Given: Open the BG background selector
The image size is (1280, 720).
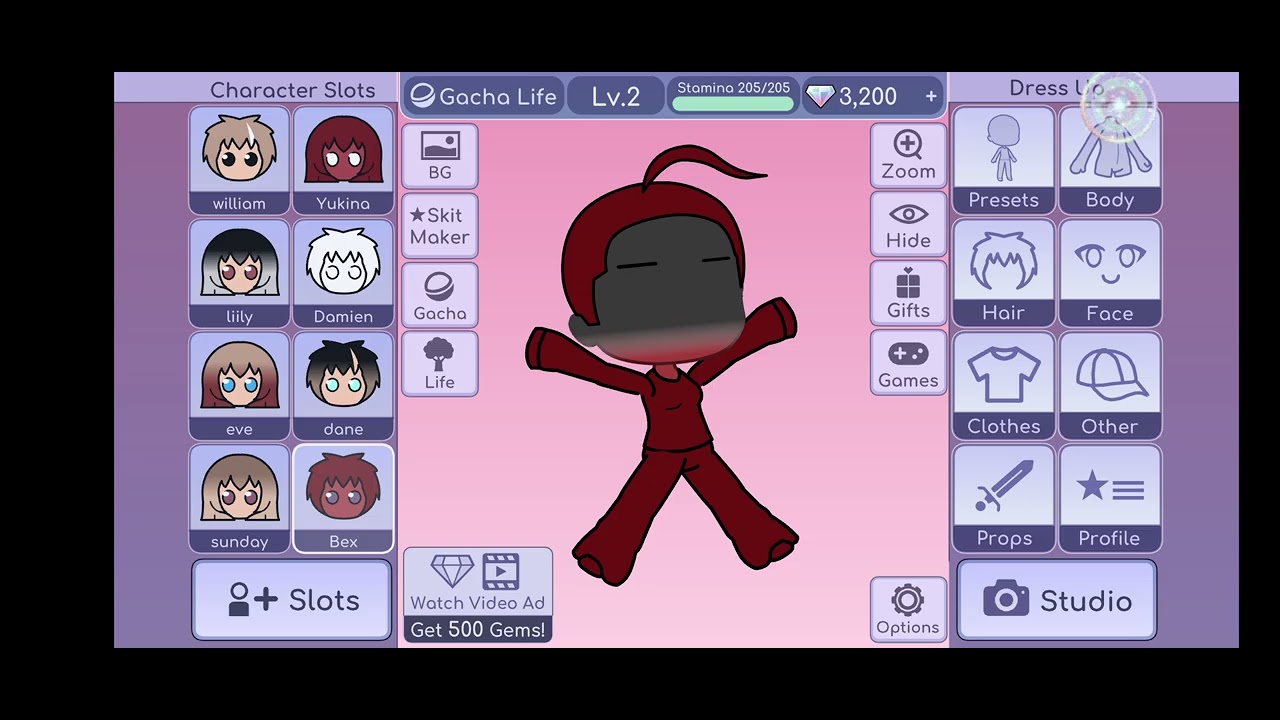Looking at the screenshot, I should coord(440,156).
